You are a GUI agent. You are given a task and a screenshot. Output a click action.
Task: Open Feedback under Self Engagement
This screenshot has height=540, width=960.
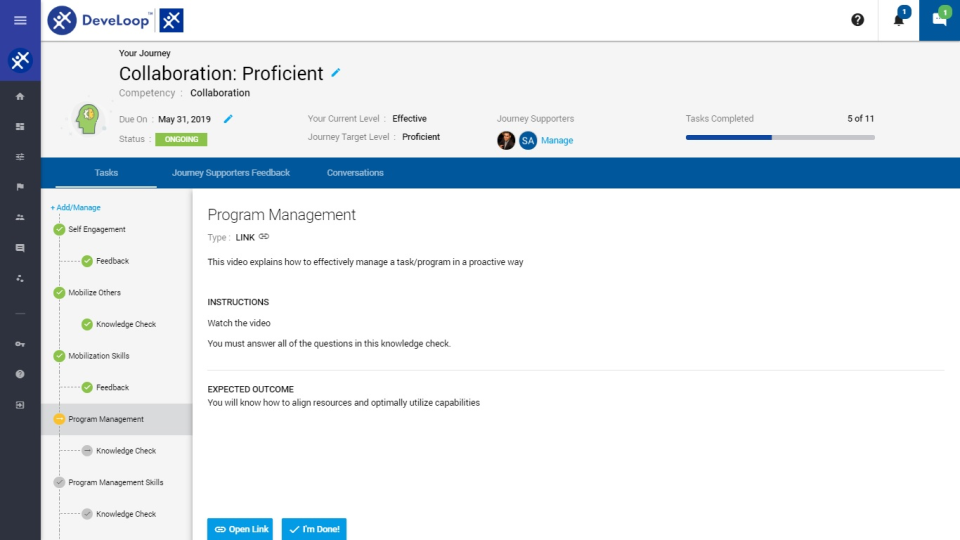112,261
